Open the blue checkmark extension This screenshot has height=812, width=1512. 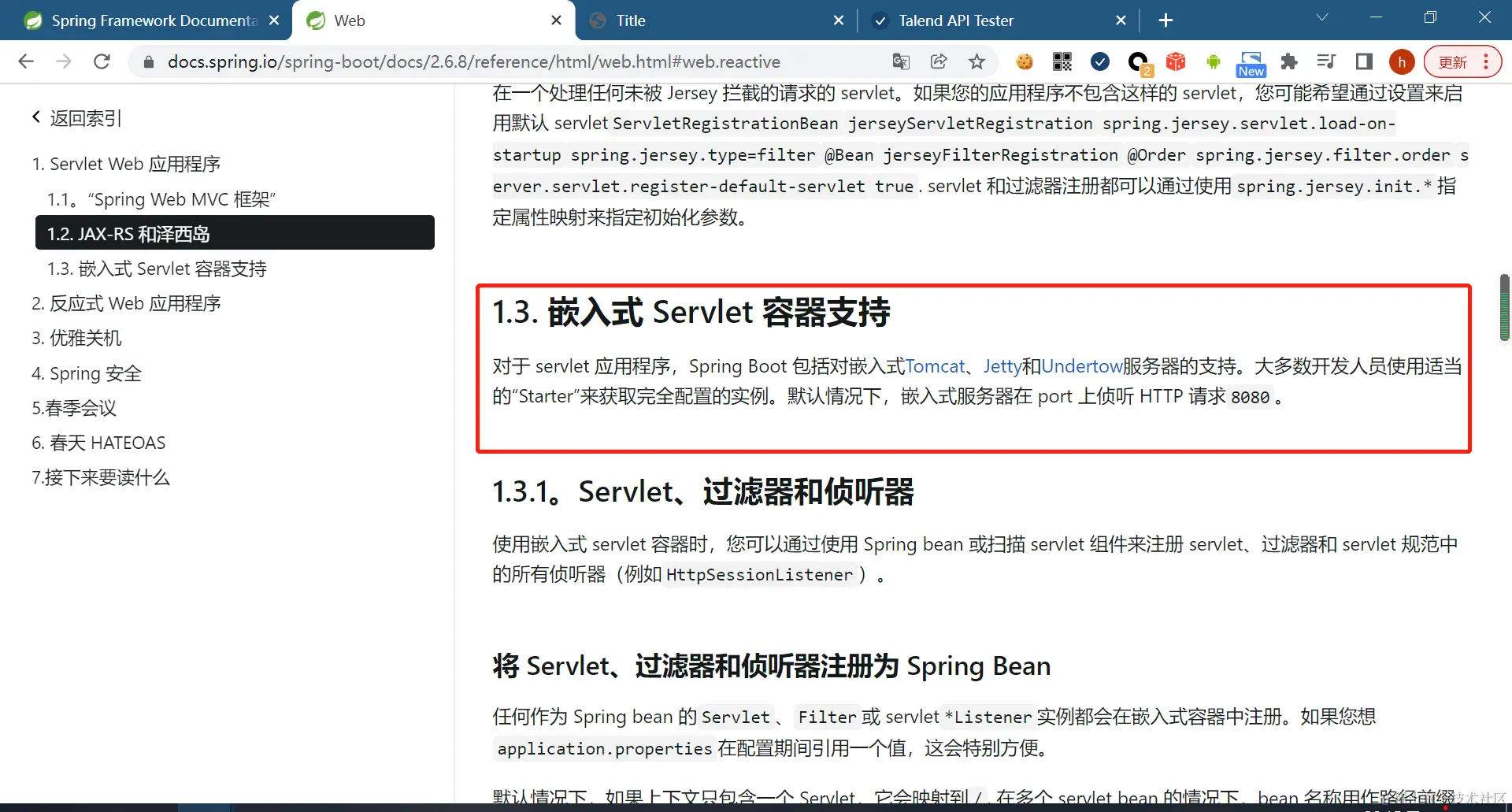pyautogui.click(x=1100, y=61)
